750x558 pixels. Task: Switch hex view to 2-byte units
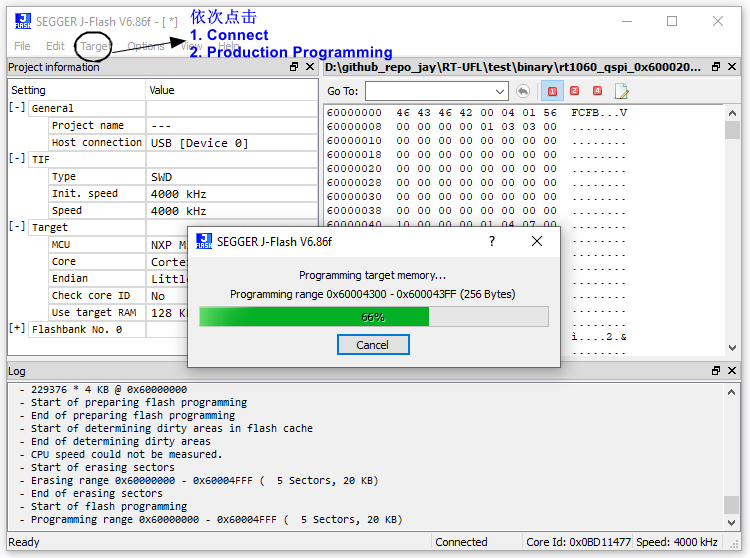point(574,91)
